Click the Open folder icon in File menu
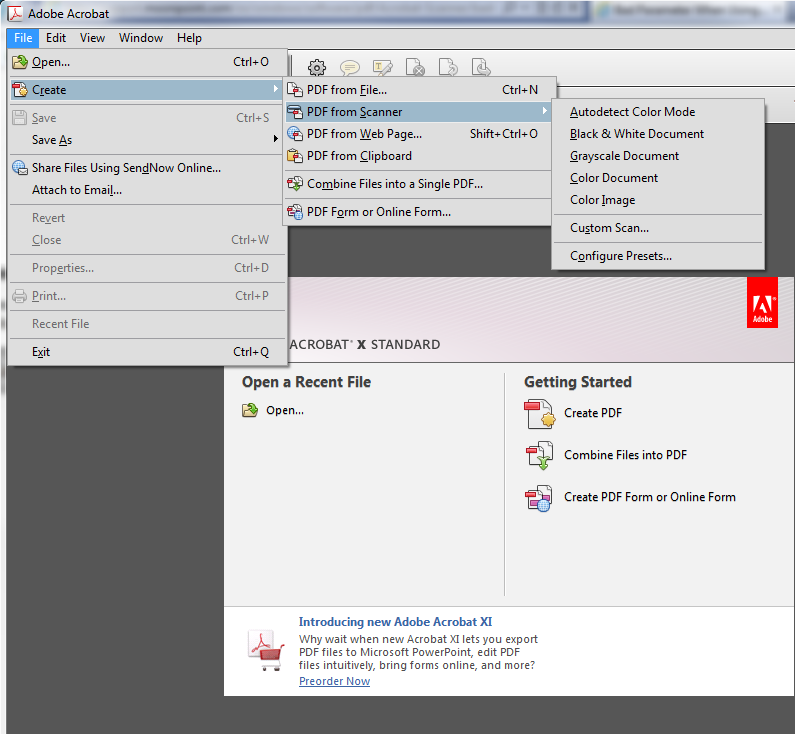 point(20,62)
